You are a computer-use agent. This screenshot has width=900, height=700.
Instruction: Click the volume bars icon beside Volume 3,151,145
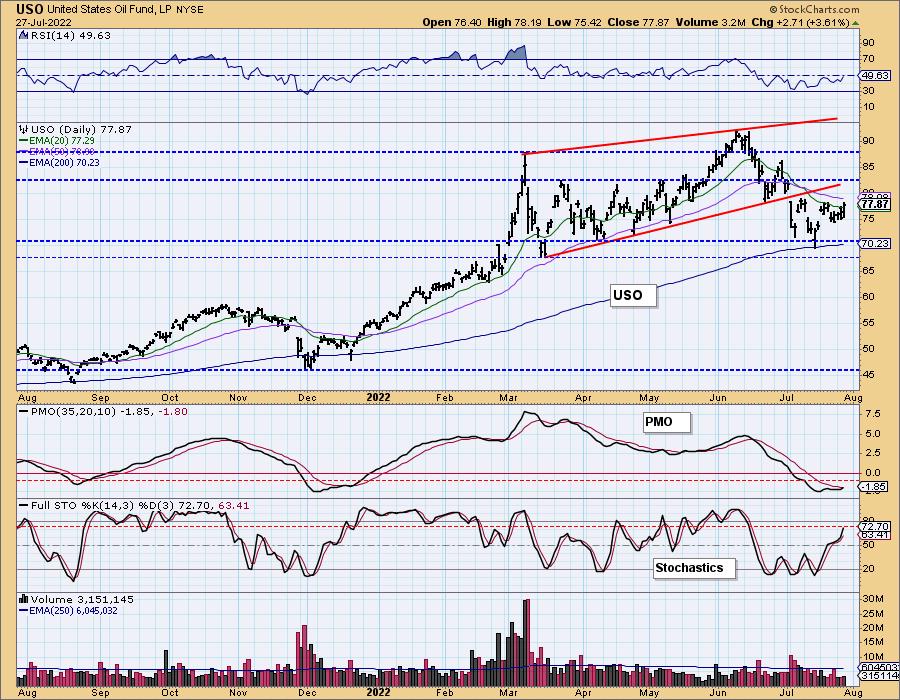(x=24, y=599)
